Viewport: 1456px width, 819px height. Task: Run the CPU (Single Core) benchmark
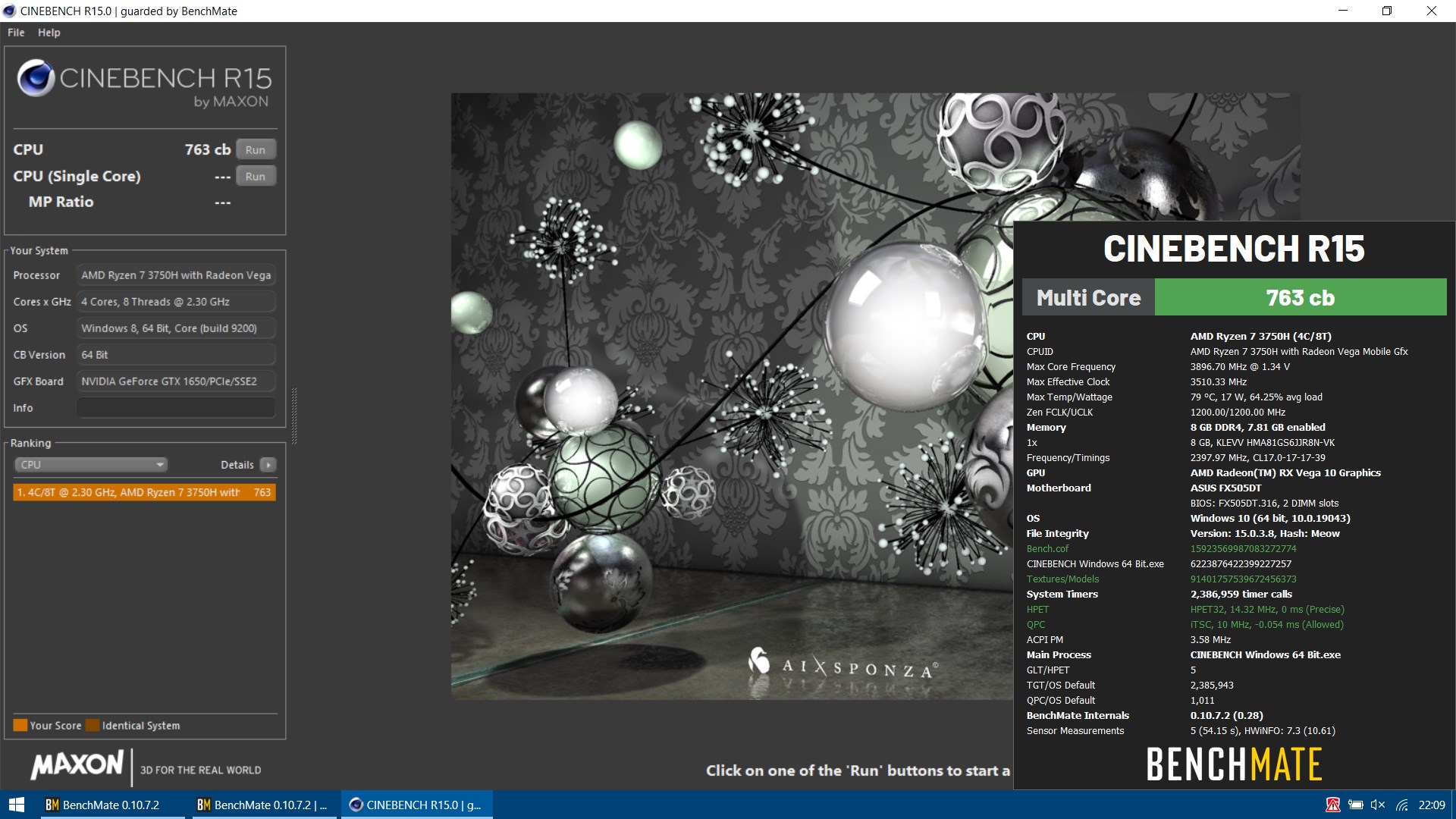256,176
